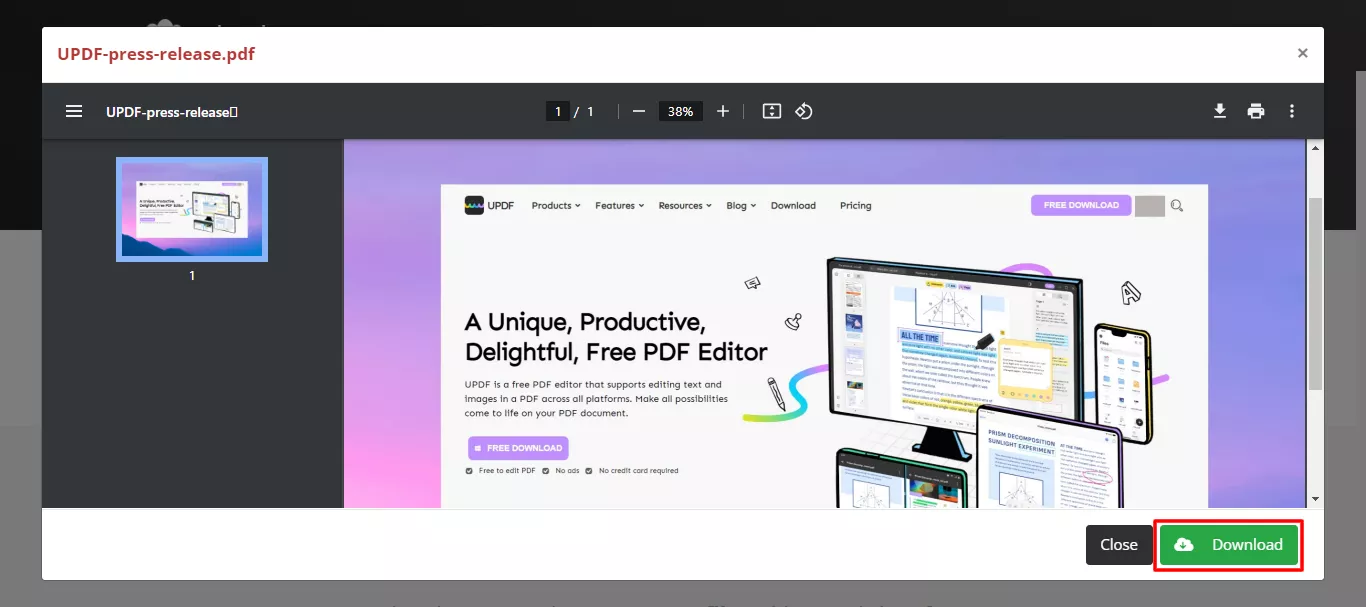Select the page 1 thumbnail
The width and height of the screenshot is (1366, 607).
click(x=192, y=208)
